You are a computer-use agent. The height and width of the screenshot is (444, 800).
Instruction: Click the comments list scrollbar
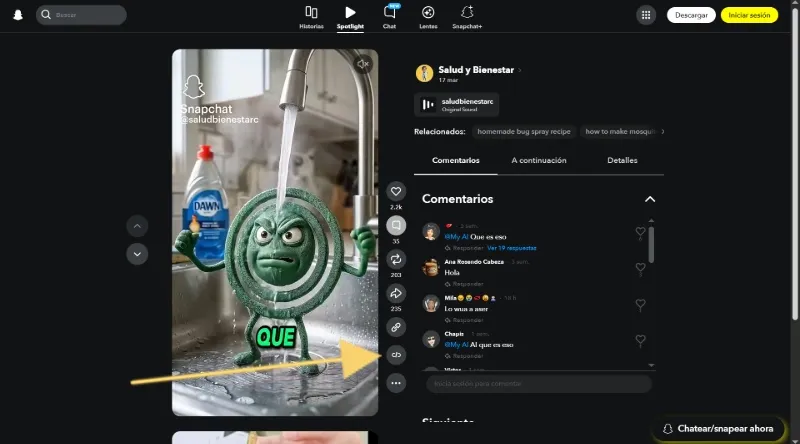coord(651,244)
